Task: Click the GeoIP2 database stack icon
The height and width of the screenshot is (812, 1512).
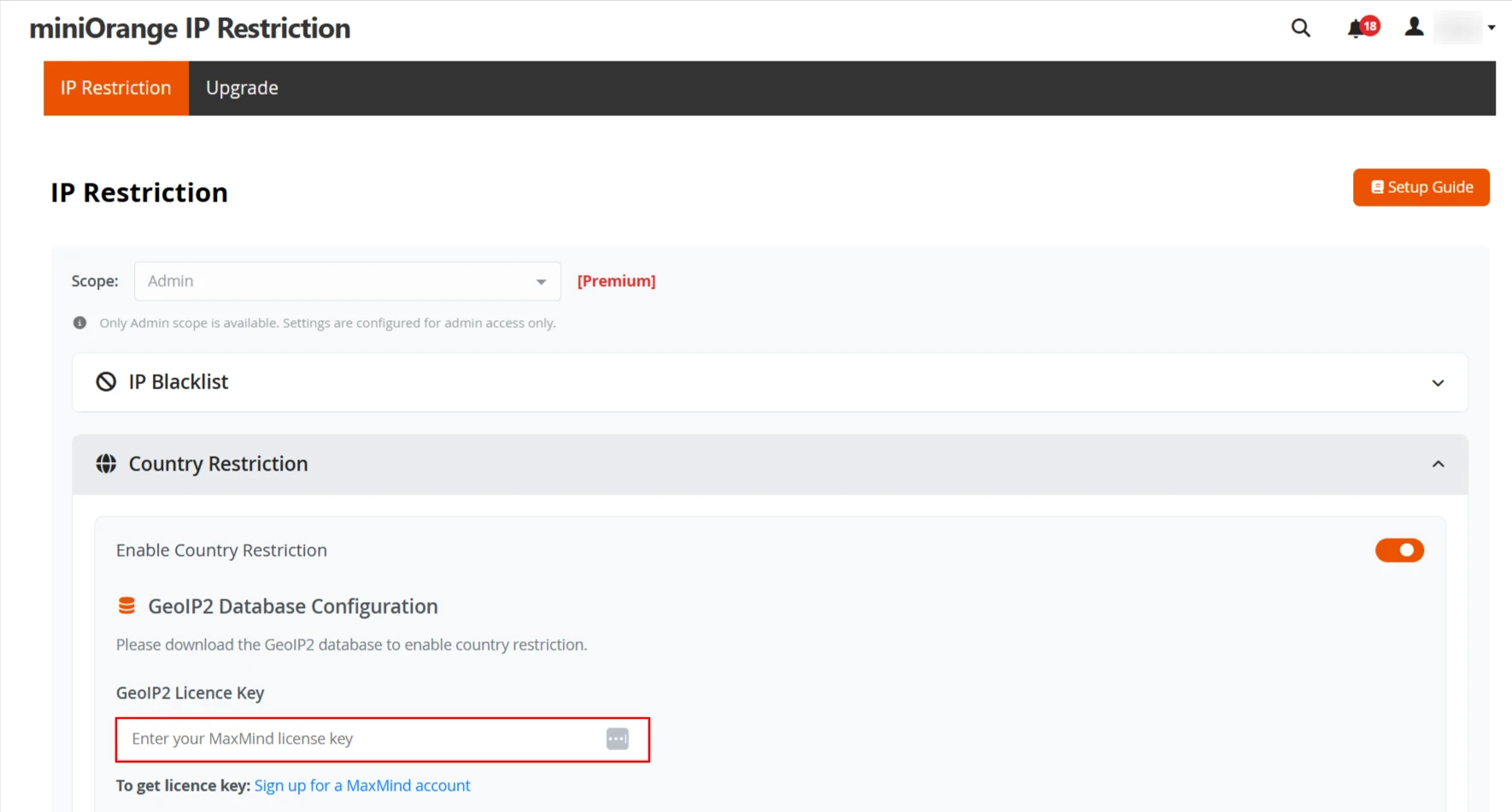Action: click(126, 606)
